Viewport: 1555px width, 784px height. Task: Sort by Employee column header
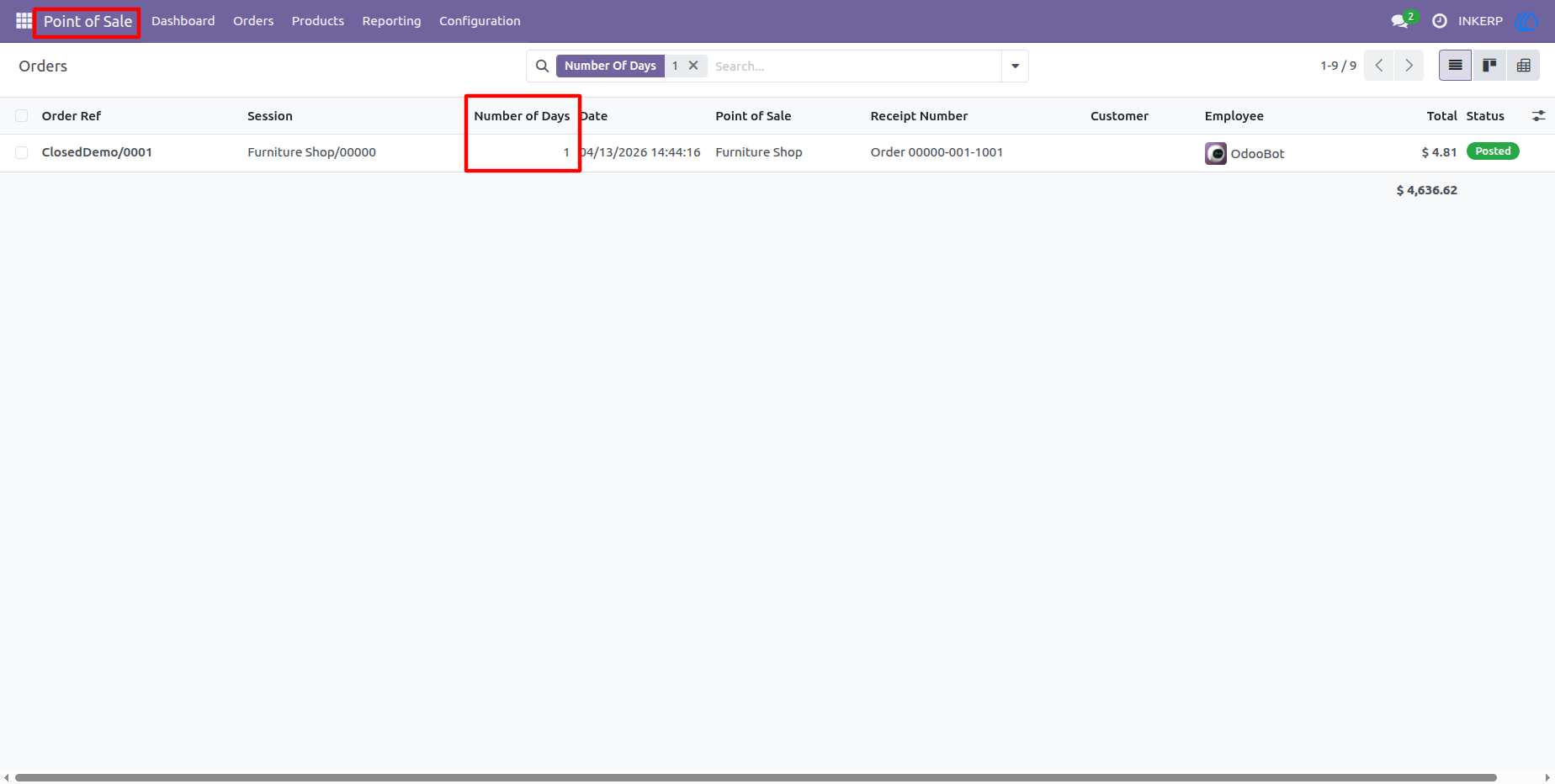pos(1234,116)
